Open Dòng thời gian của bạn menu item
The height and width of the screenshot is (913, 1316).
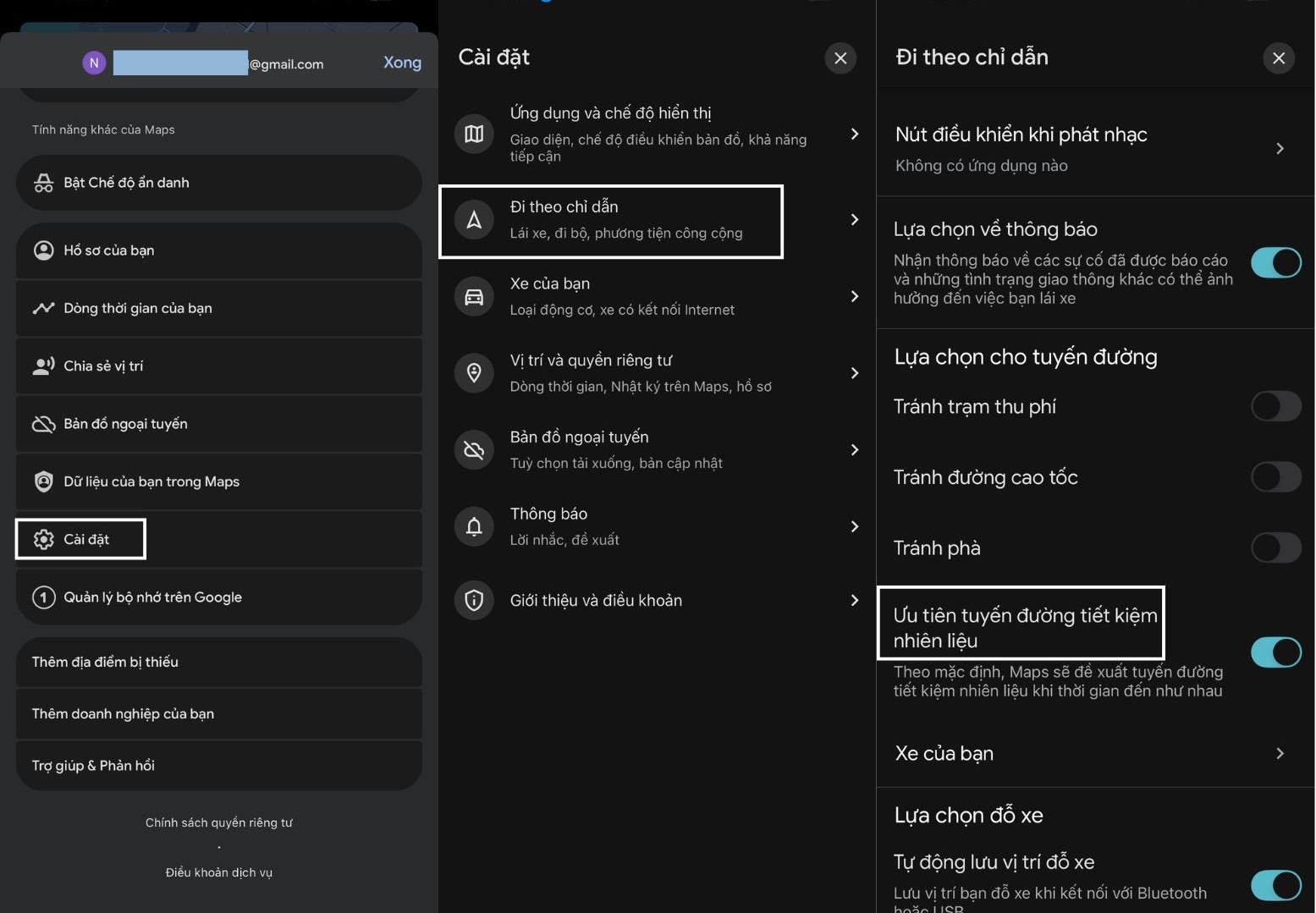click(218, 308)
